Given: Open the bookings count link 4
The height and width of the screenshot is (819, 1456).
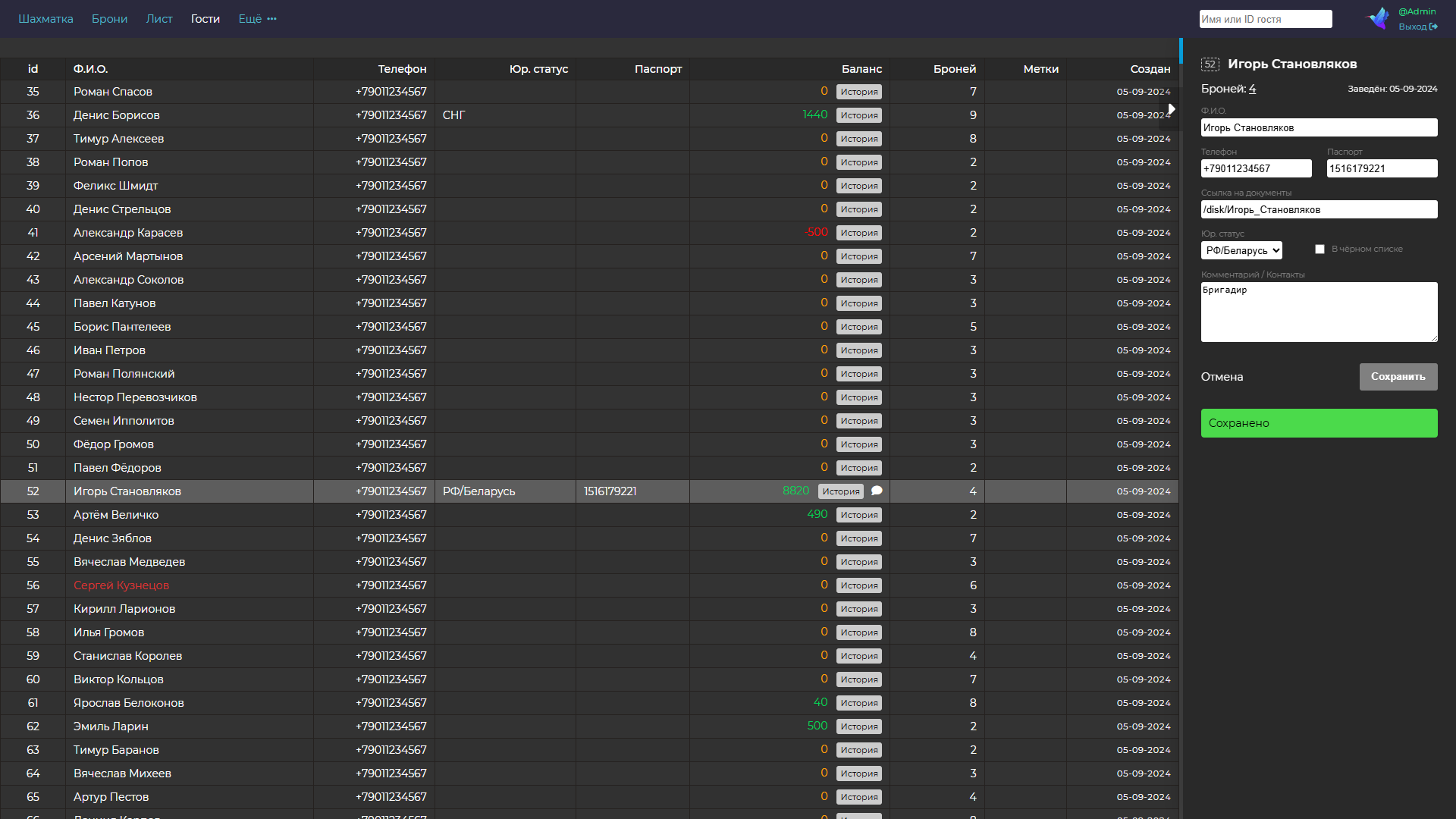Looking at the screenshot, I should (1252, 89).
